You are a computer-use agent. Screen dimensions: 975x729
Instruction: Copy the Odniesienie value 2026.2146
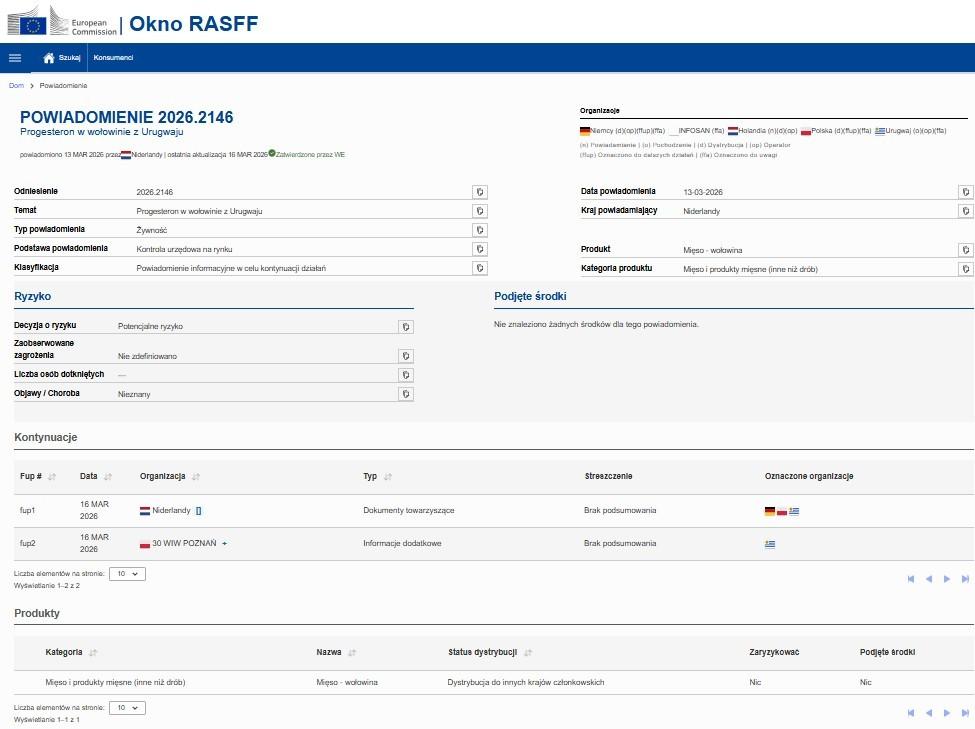[480, 192]
